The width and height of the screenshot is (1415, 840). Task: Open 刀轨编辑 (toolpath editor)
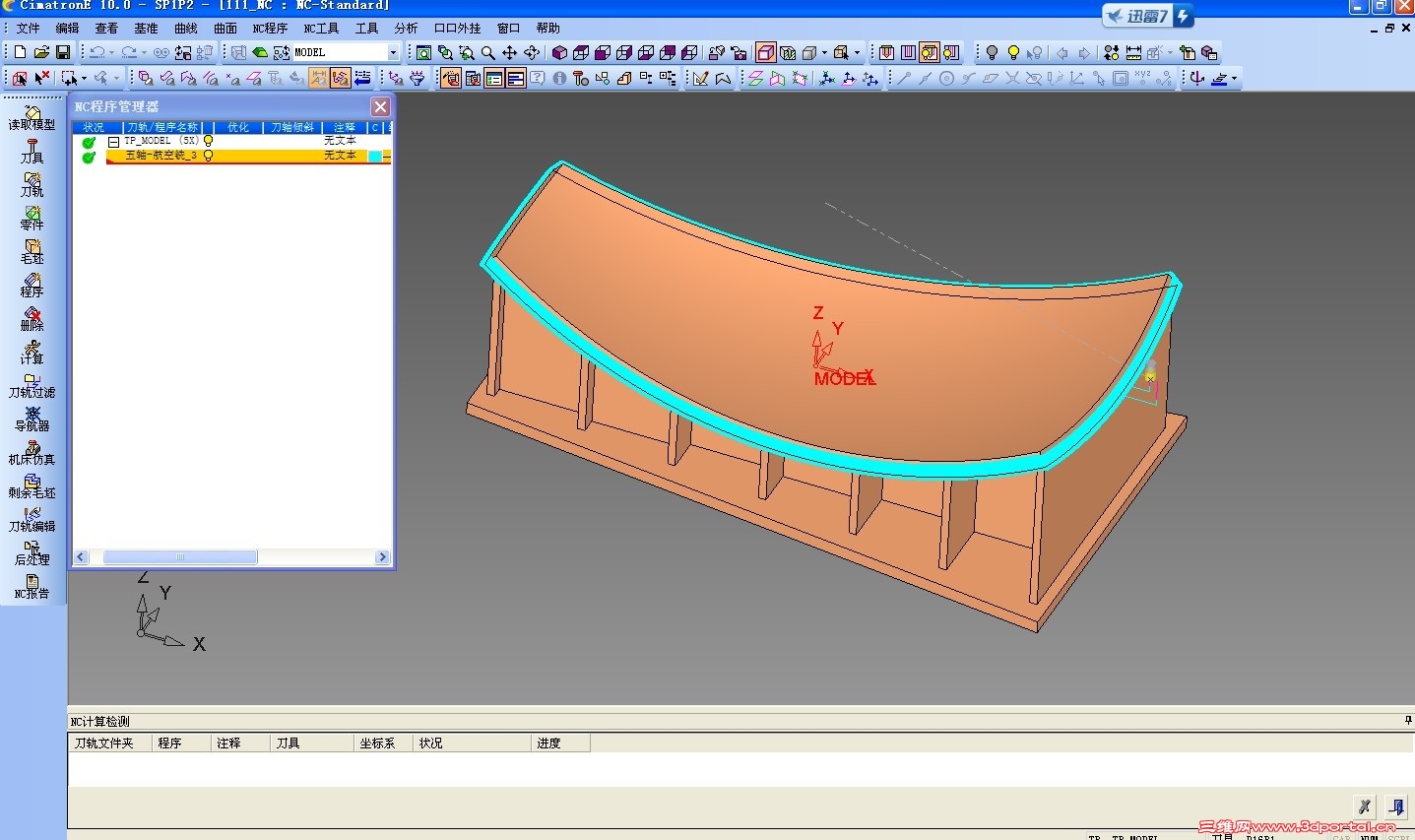[x=32, y=520]
